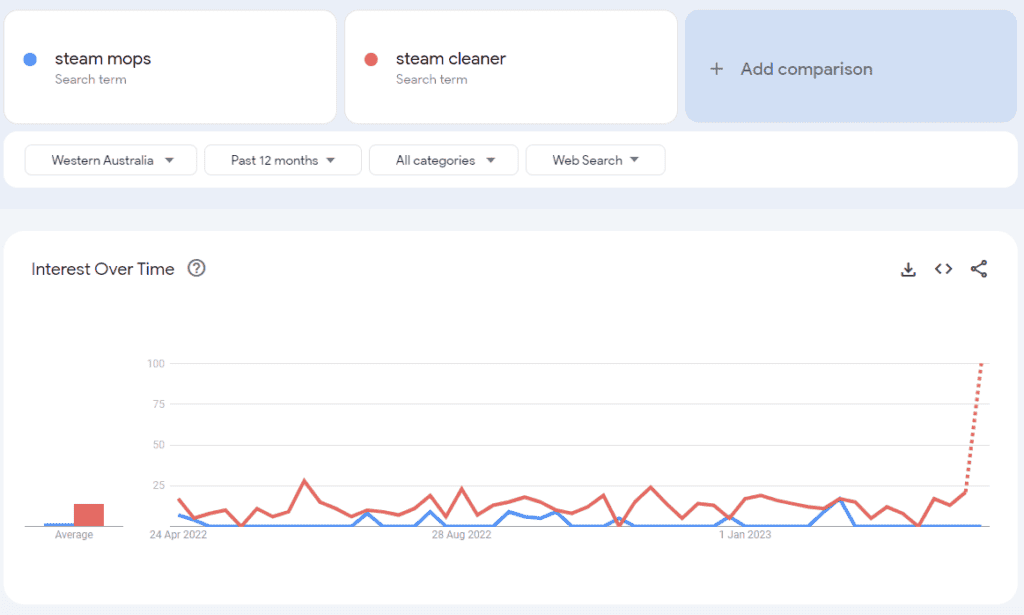Click the 75 y-axis value
This screenshot has height=615, width=1024.
159,404
